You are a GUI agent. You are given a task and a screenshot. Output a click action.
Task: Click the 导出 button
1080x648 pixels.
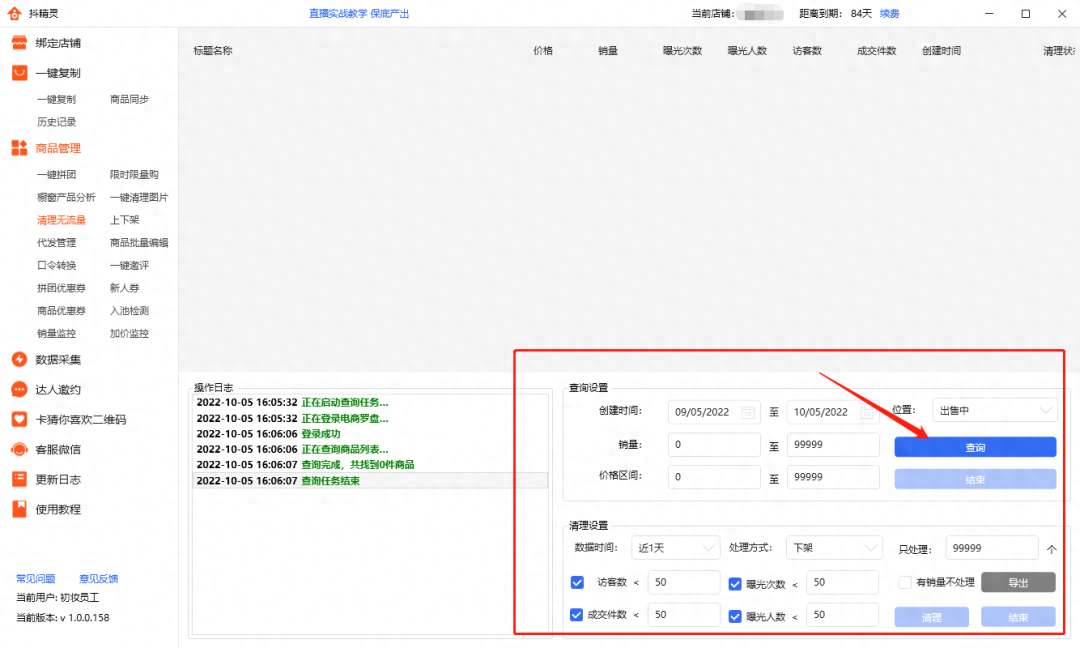click(1018, 583)
